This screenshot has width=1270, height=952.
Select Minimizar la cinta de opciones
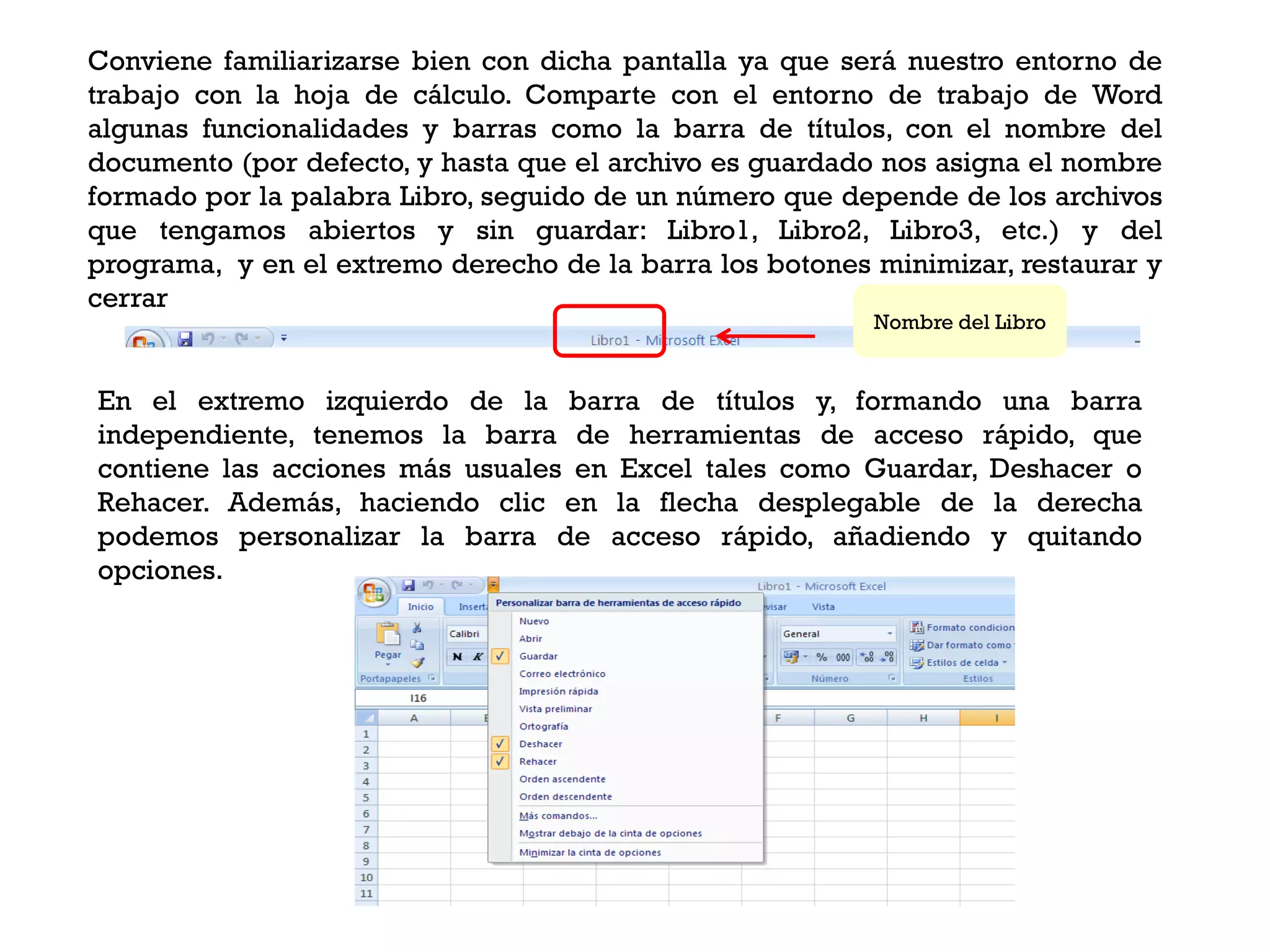[626, 852]
